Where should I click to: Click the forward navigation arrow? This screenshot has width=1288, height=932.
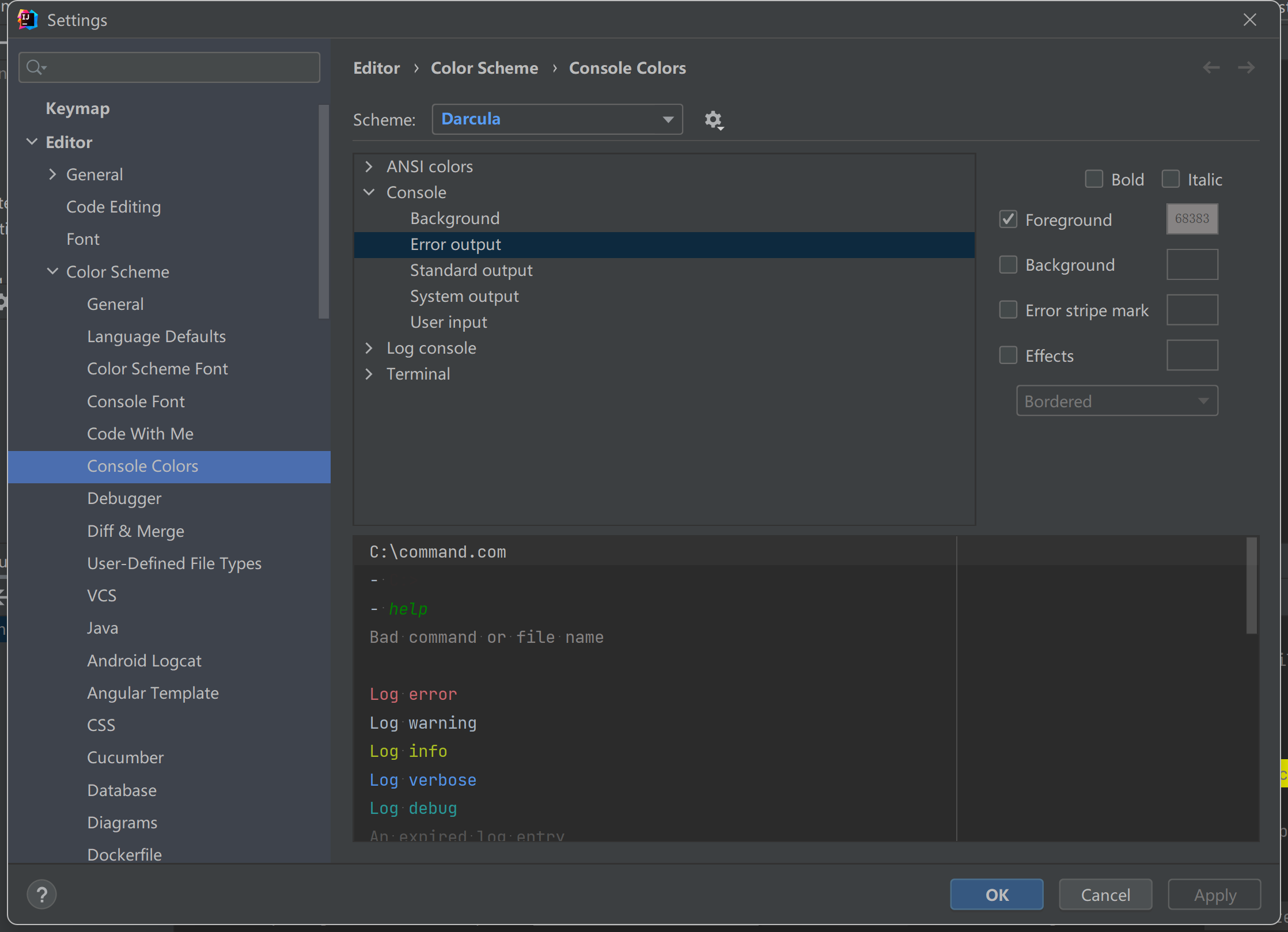[1247, 68]
